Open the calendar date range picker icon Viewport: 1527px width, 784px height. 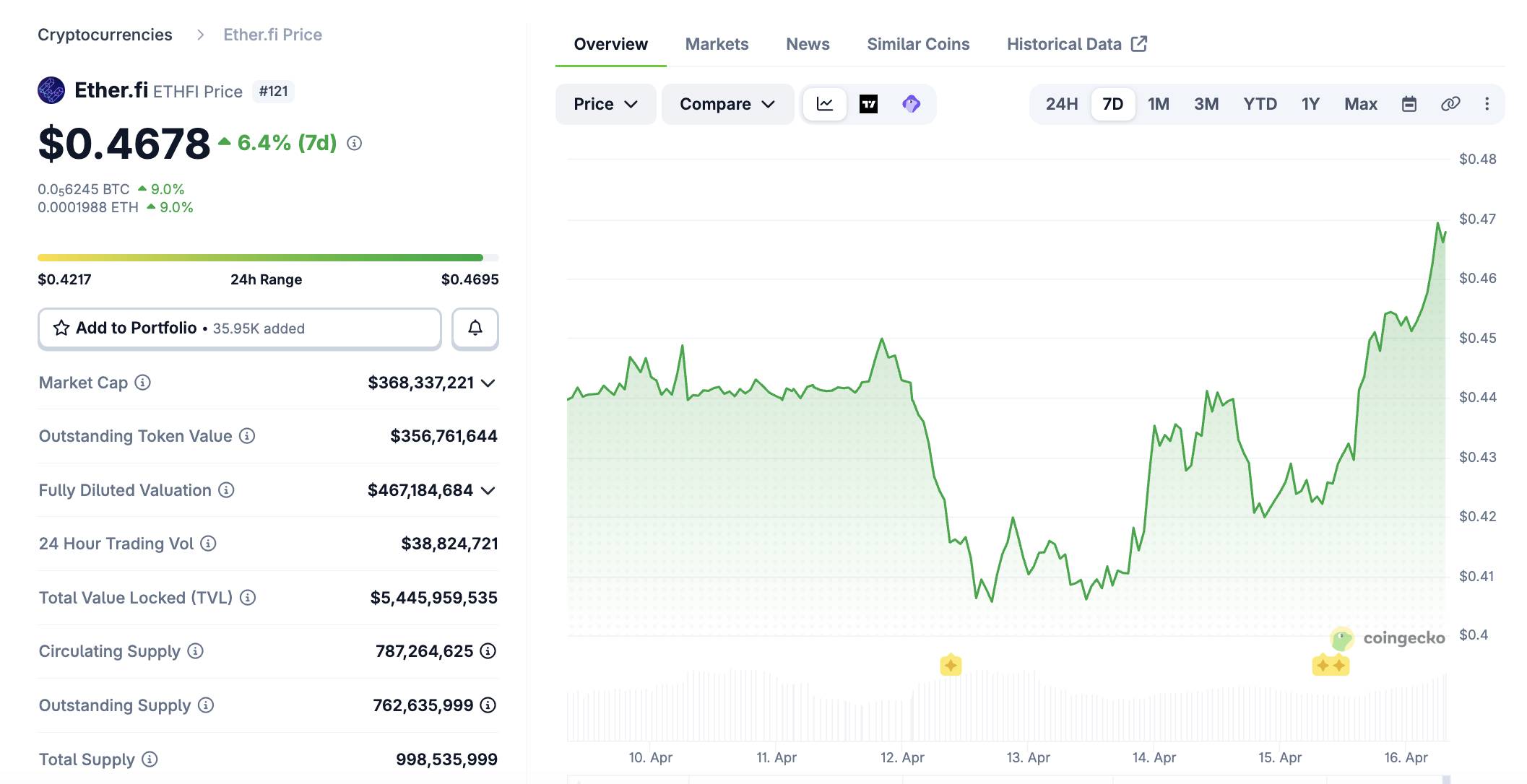tap(1408, 104)
